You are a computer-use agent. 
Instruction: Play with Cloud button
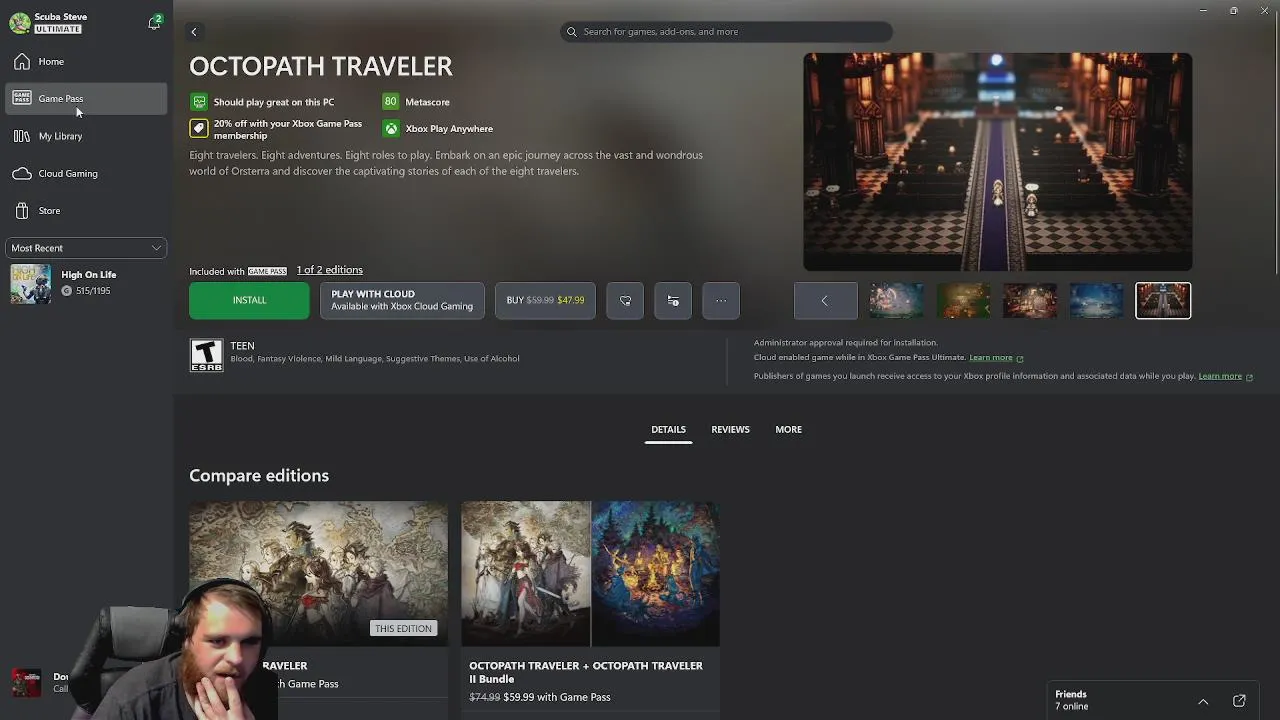(402, 300)
